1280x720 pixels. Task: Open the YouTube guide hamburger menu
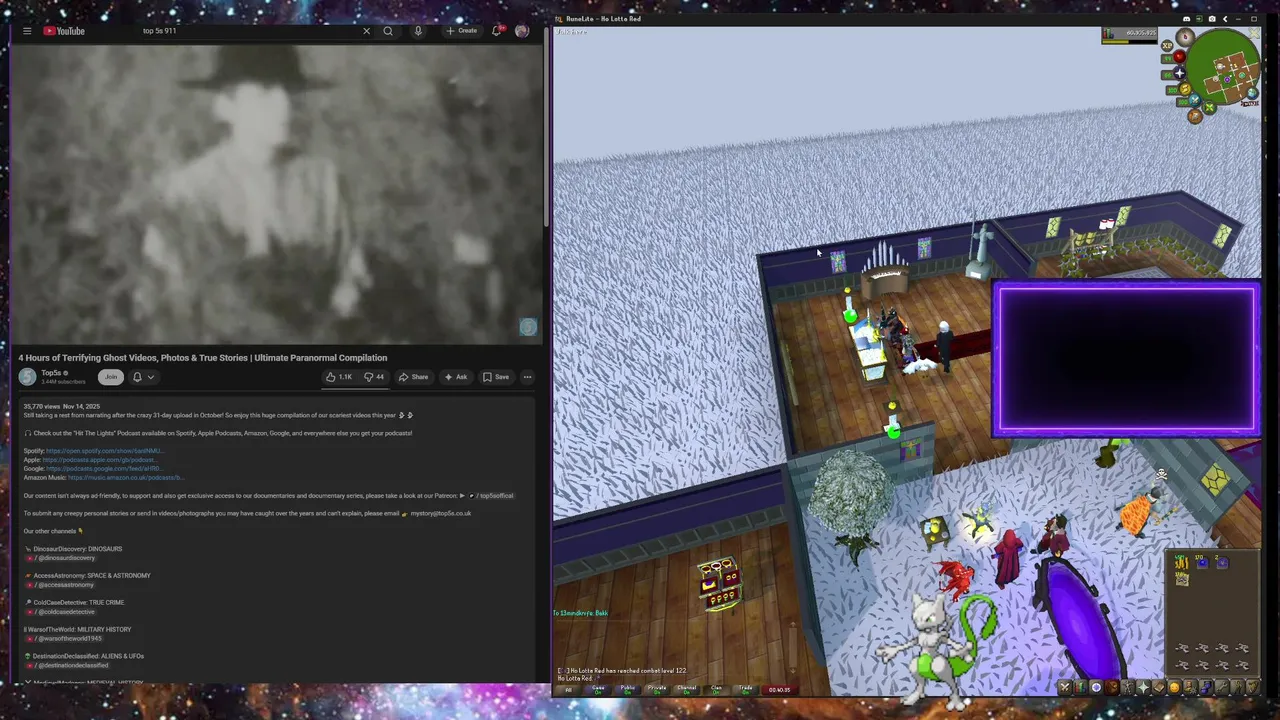point(27,31)
